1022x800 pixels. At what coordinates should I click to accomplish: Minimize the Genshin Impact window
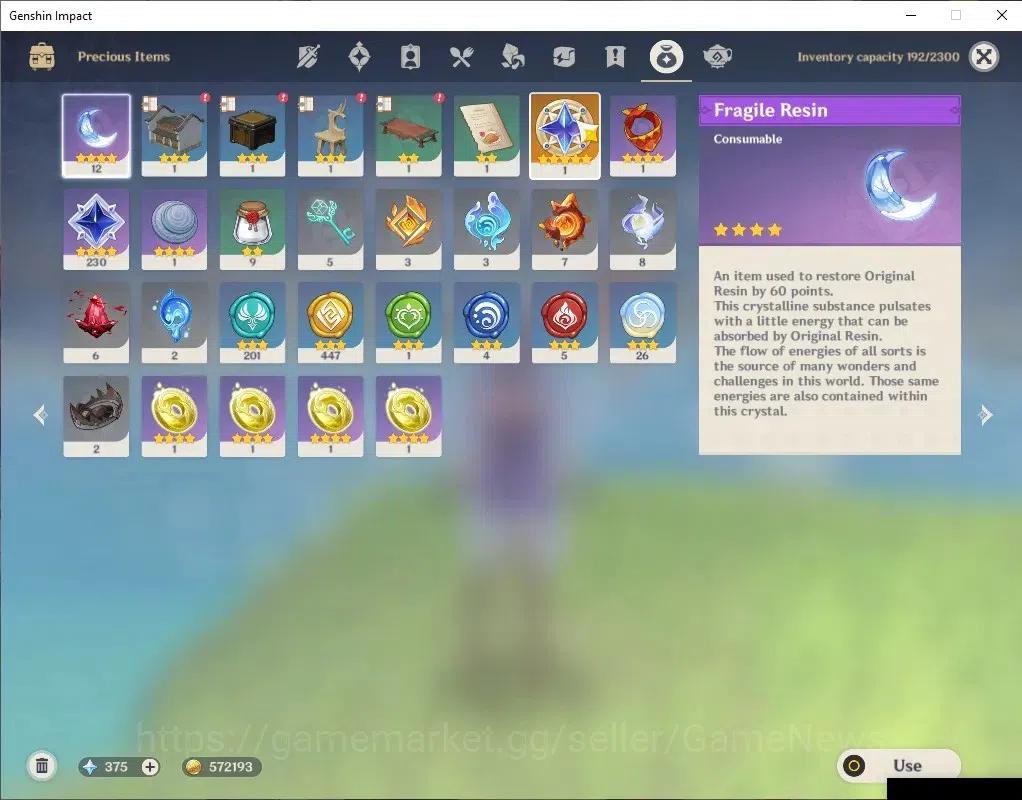(911, 15)
